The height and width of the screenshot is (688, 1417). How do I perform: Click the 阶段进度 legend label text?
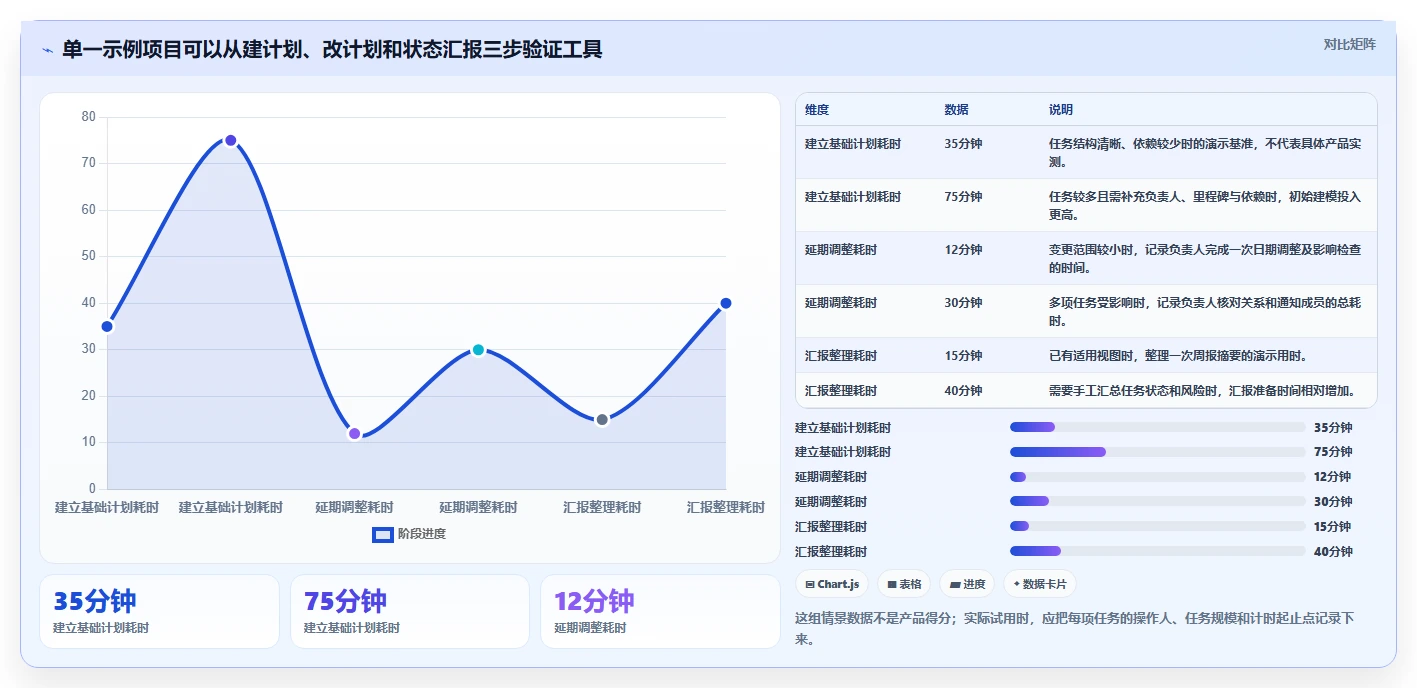(x=422, y=534)
